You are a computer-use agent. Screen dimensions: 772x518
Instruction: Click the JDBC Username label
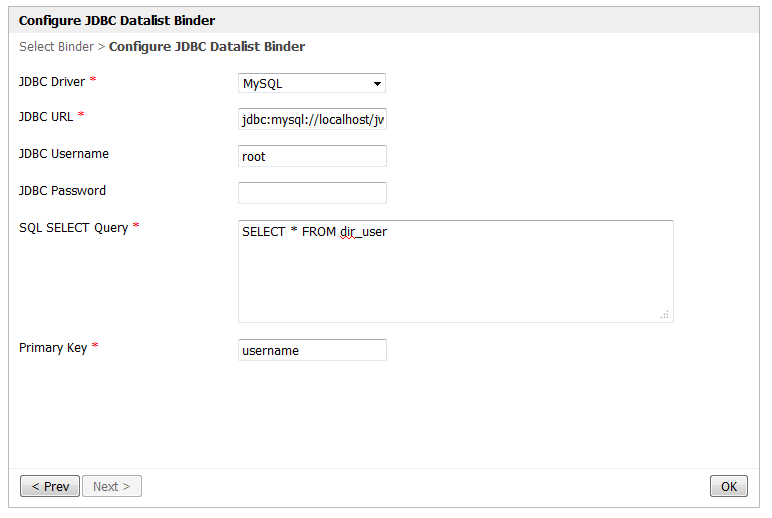pos(64,154)
